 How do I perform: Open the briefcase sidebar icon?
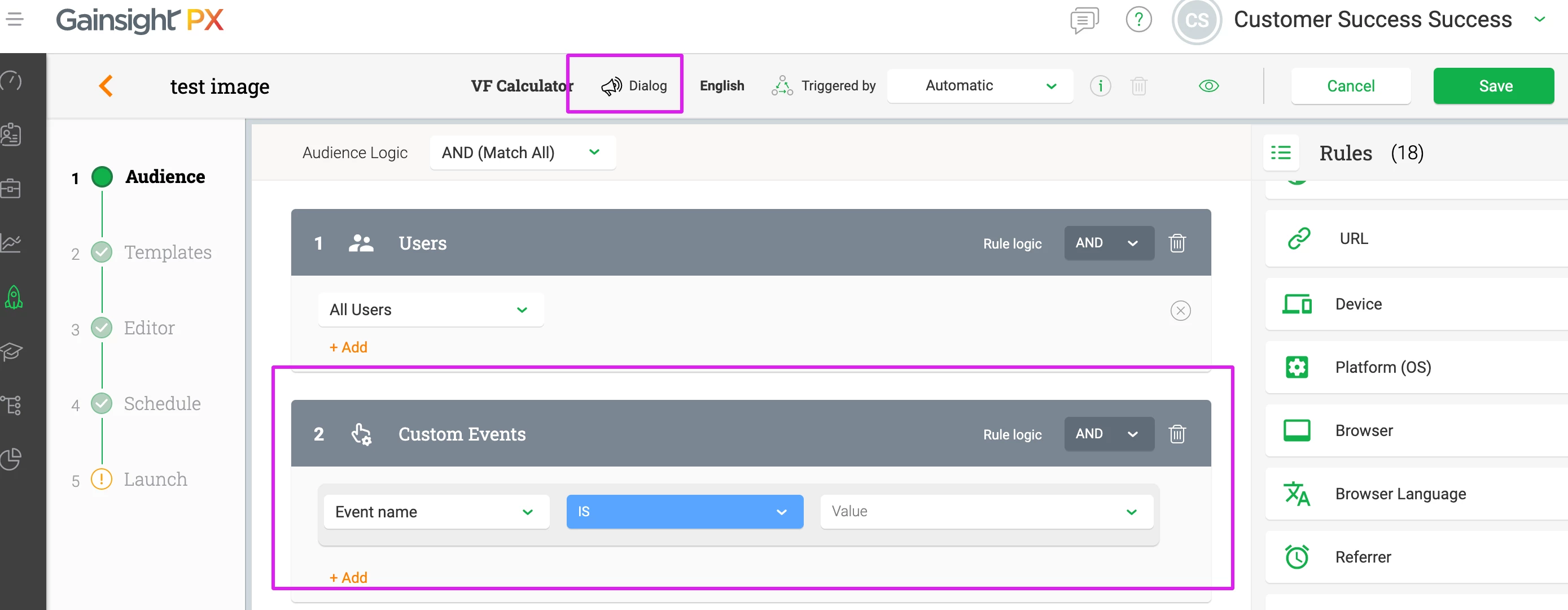pyautogui.click(x=11, y=189)
